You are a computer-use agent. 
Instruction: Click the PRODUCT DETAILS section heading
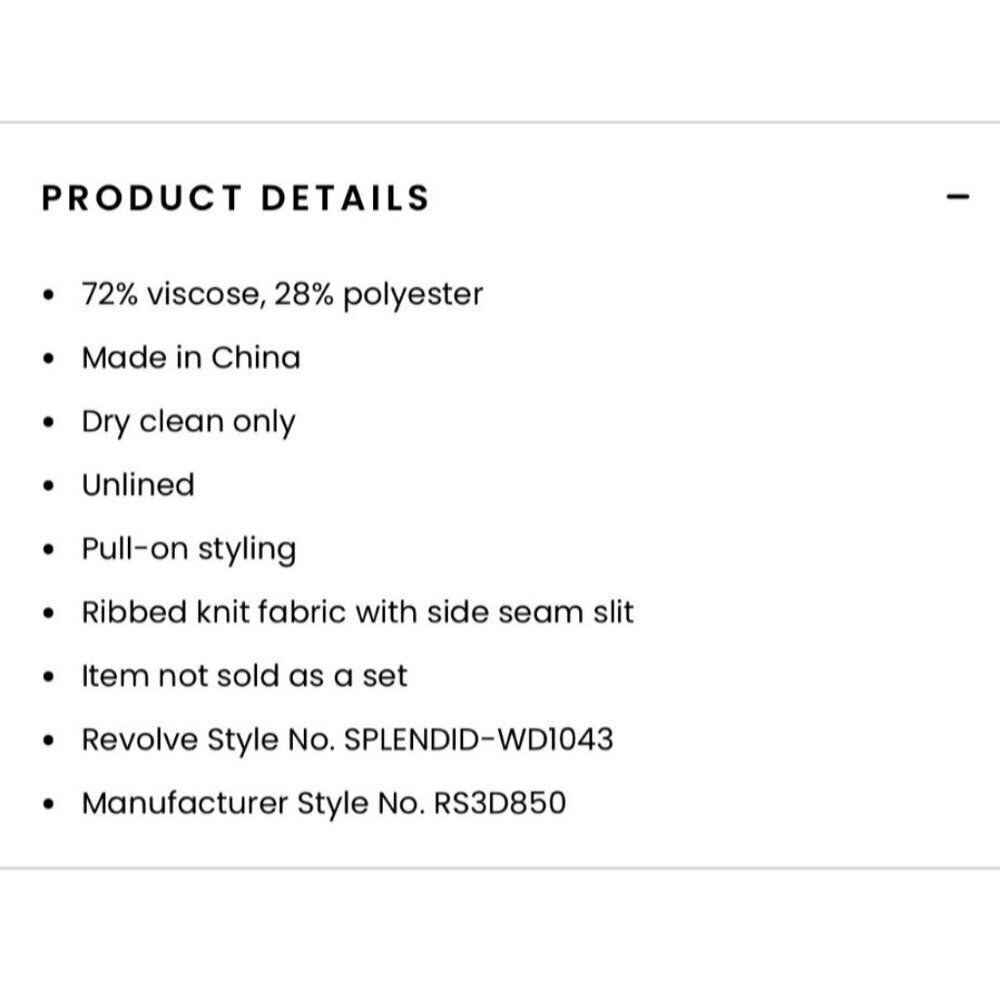pyautogui.click(x=236, y=198)
